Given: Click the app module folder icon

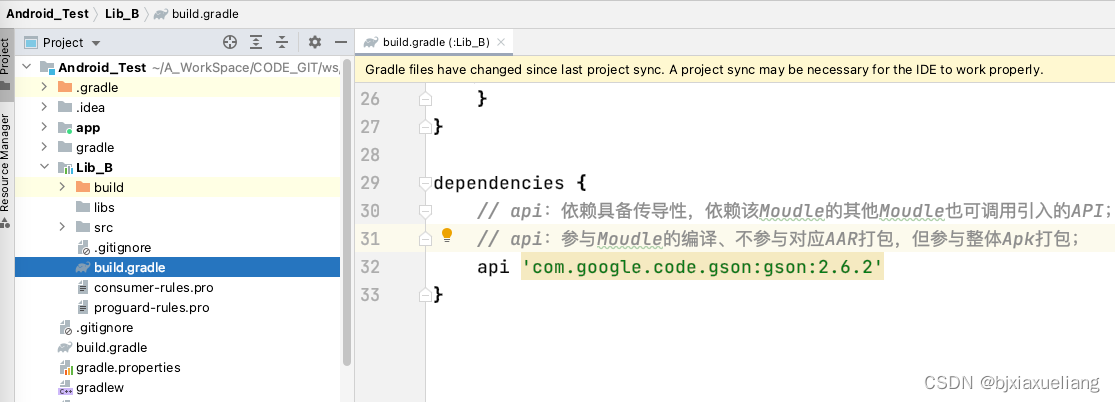Looking at the screenshot, I should click(x=65, y=128).
